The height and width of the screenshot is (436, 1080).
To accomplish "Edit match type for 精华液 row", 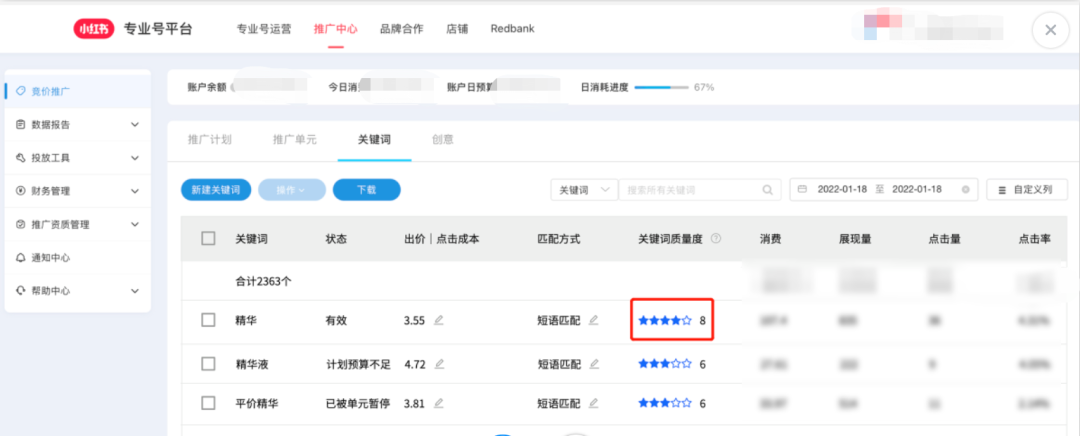I will [x=593, y=364].
